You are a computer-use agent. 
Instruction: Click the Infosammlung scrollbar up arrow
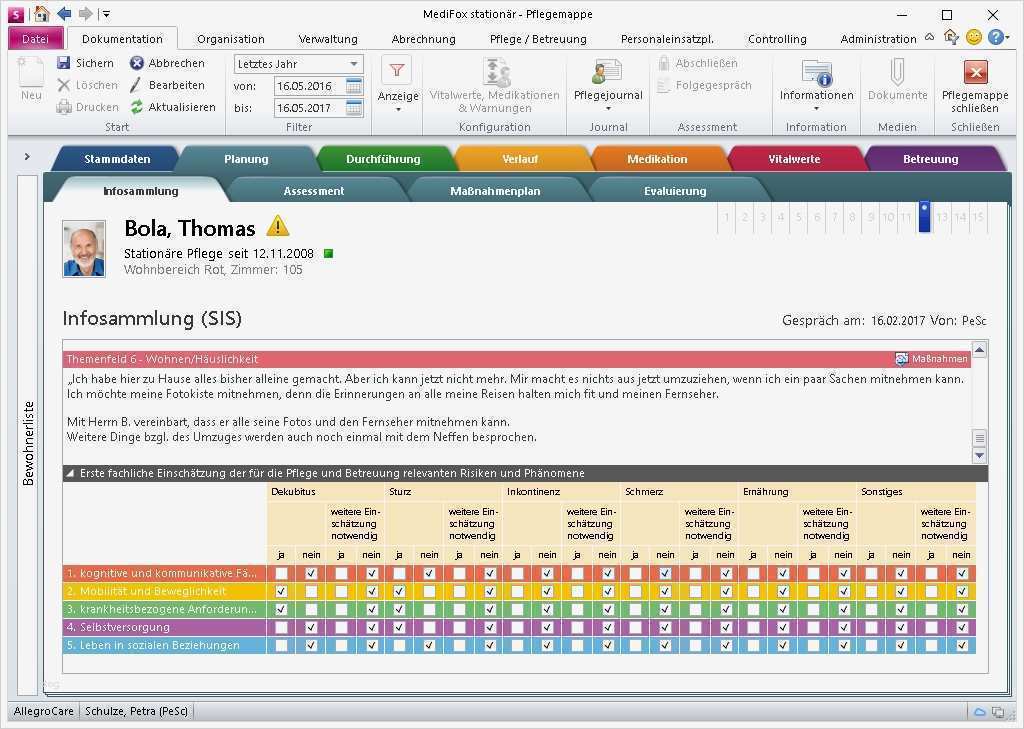click(x=979, y=349)
